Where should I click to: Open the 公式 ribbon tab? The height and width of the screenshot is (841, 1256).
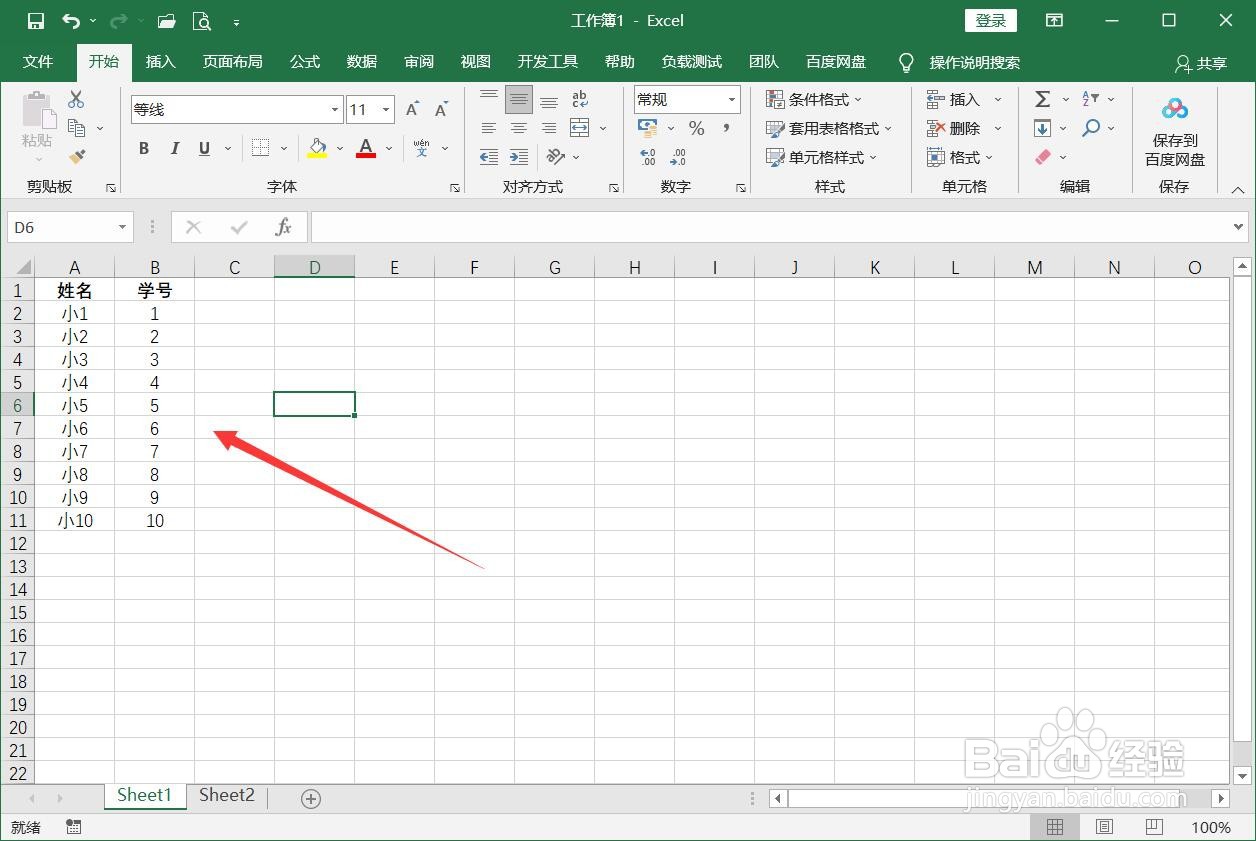(304, 61)
